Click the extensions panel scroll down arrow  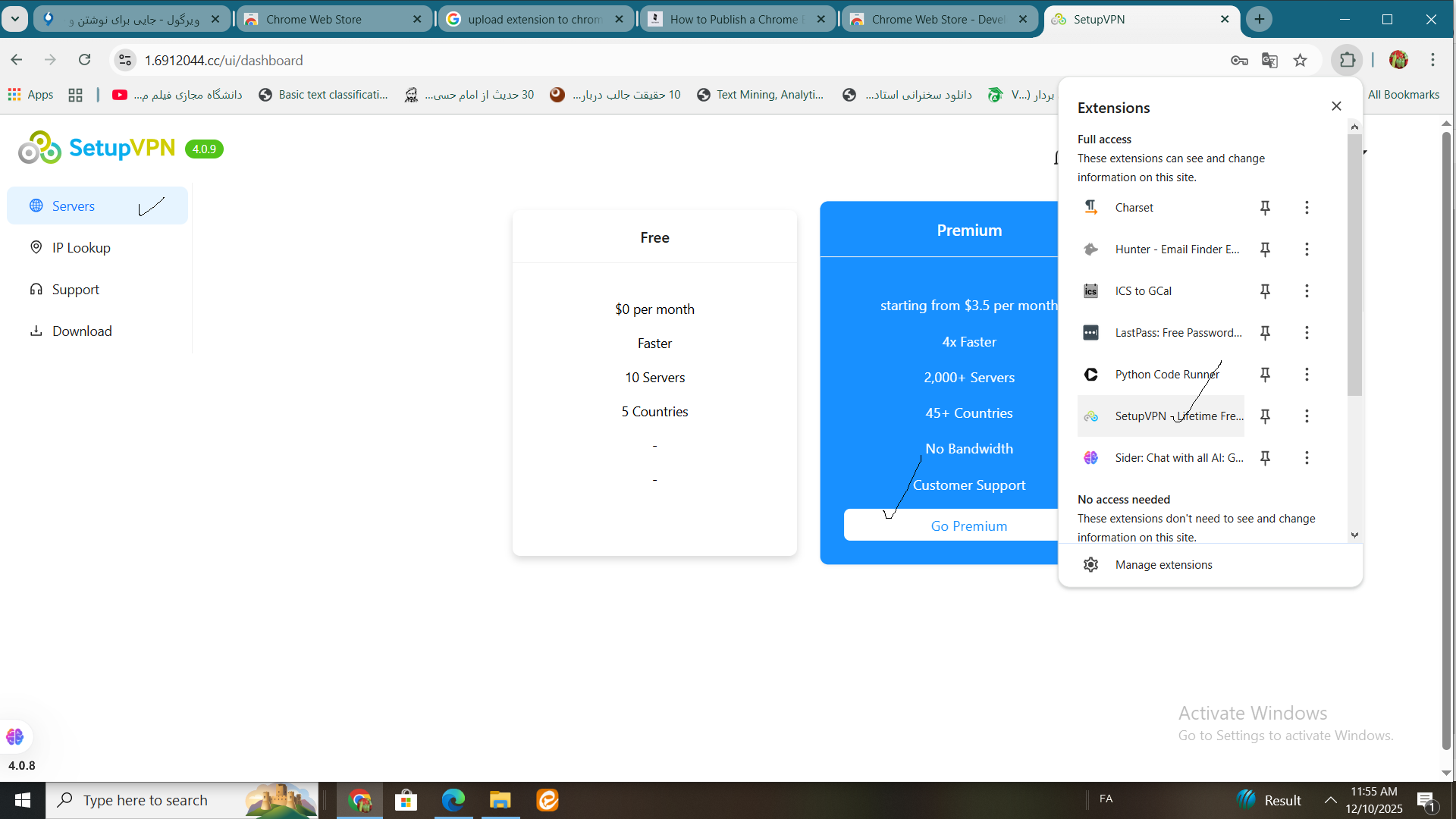click(1354, 535)
